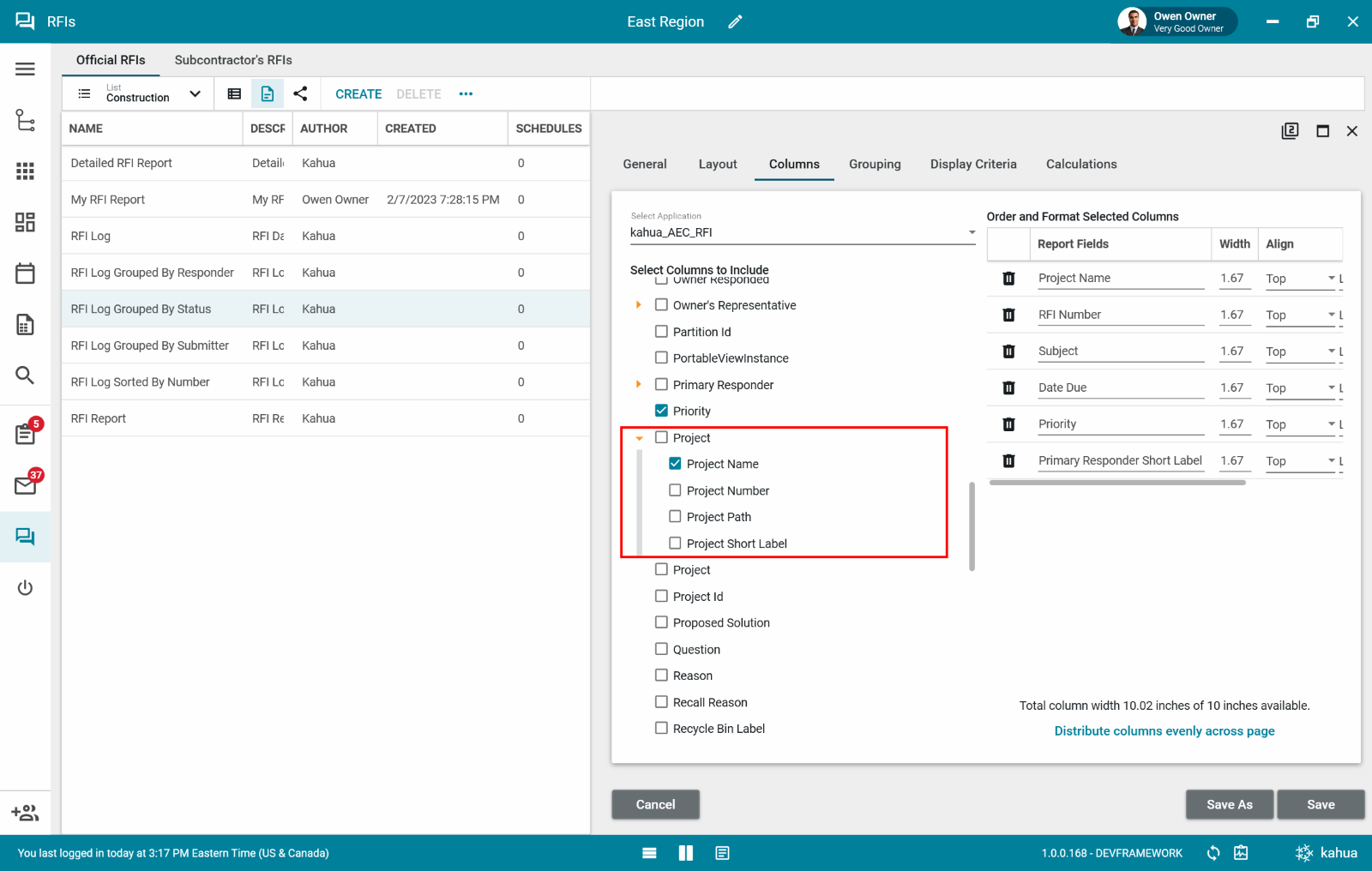Expand the Owner's Representative tree node
This screenshot has width=1372, height=871.
click(639, 305)
